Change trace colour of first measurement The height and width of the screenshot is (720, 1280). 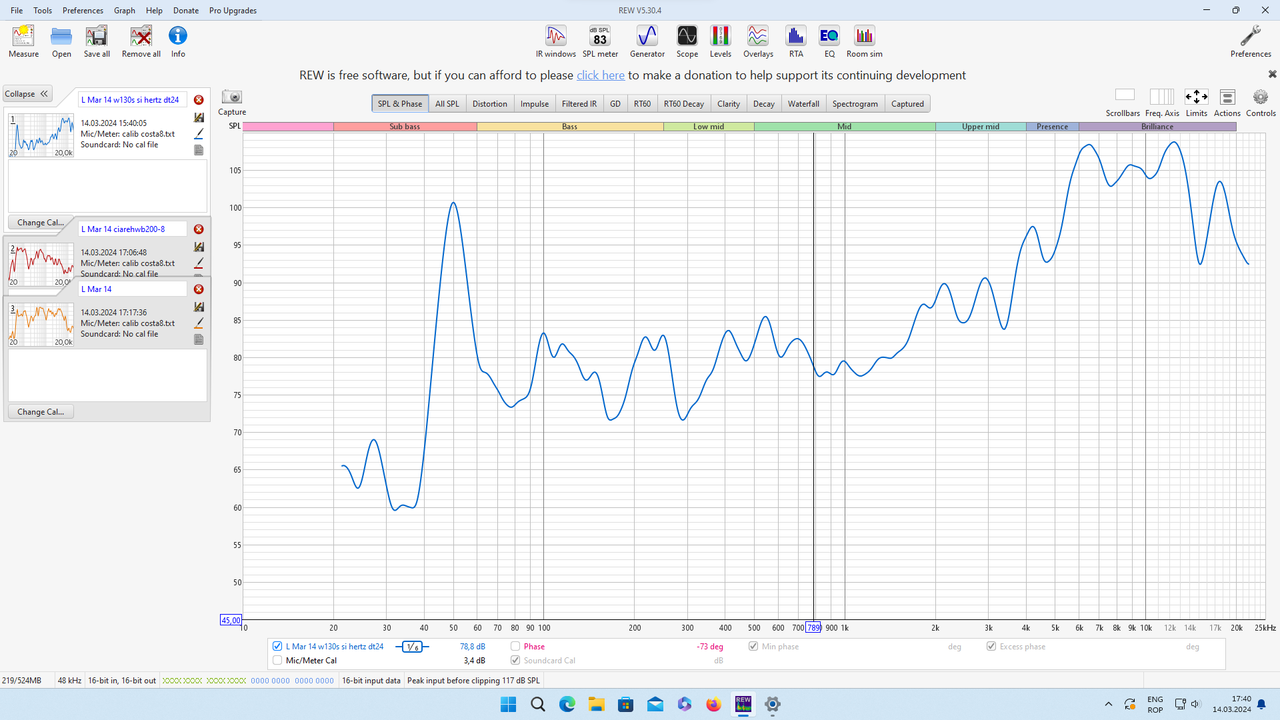coord(199,133)
